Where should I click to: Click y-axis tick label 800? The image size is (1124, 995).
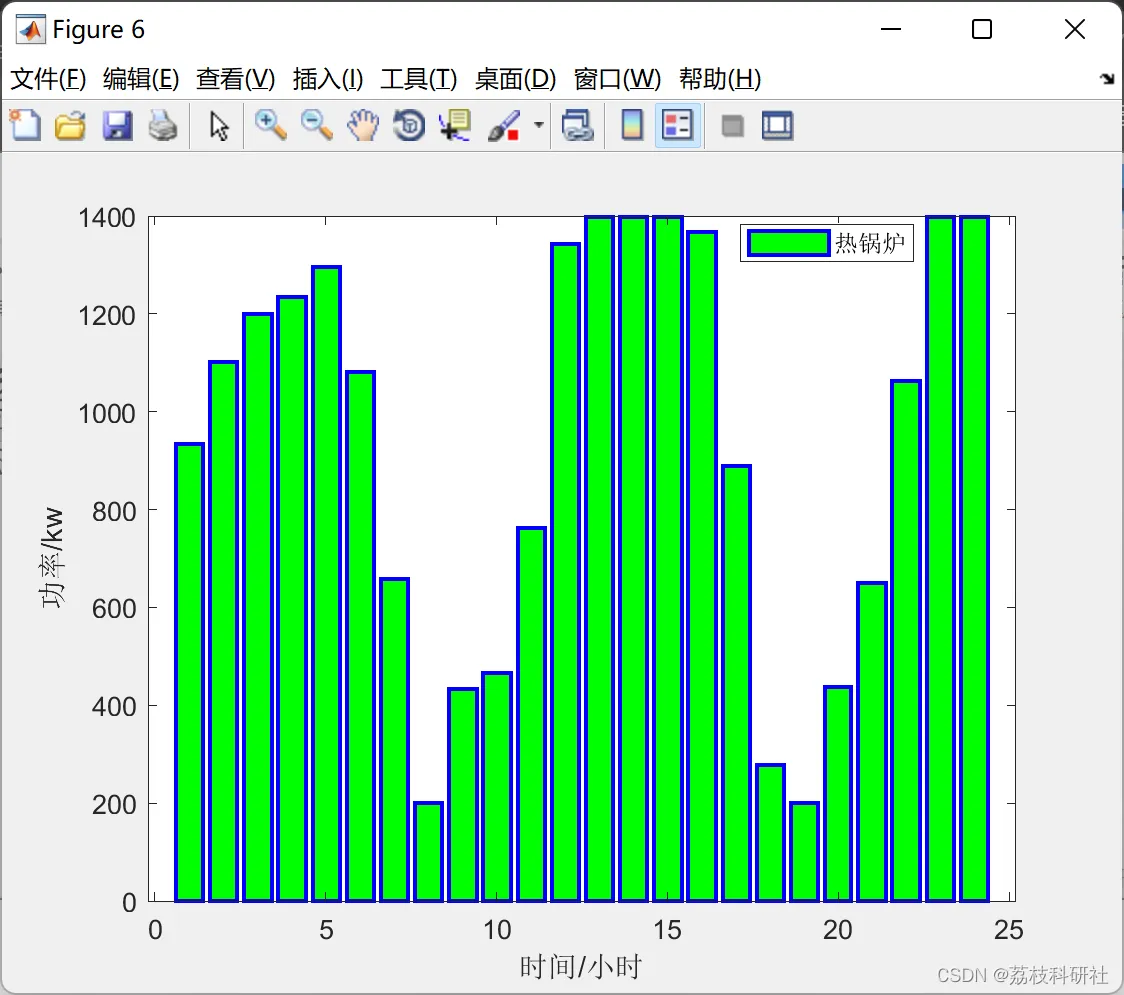(x=114, y=512)
